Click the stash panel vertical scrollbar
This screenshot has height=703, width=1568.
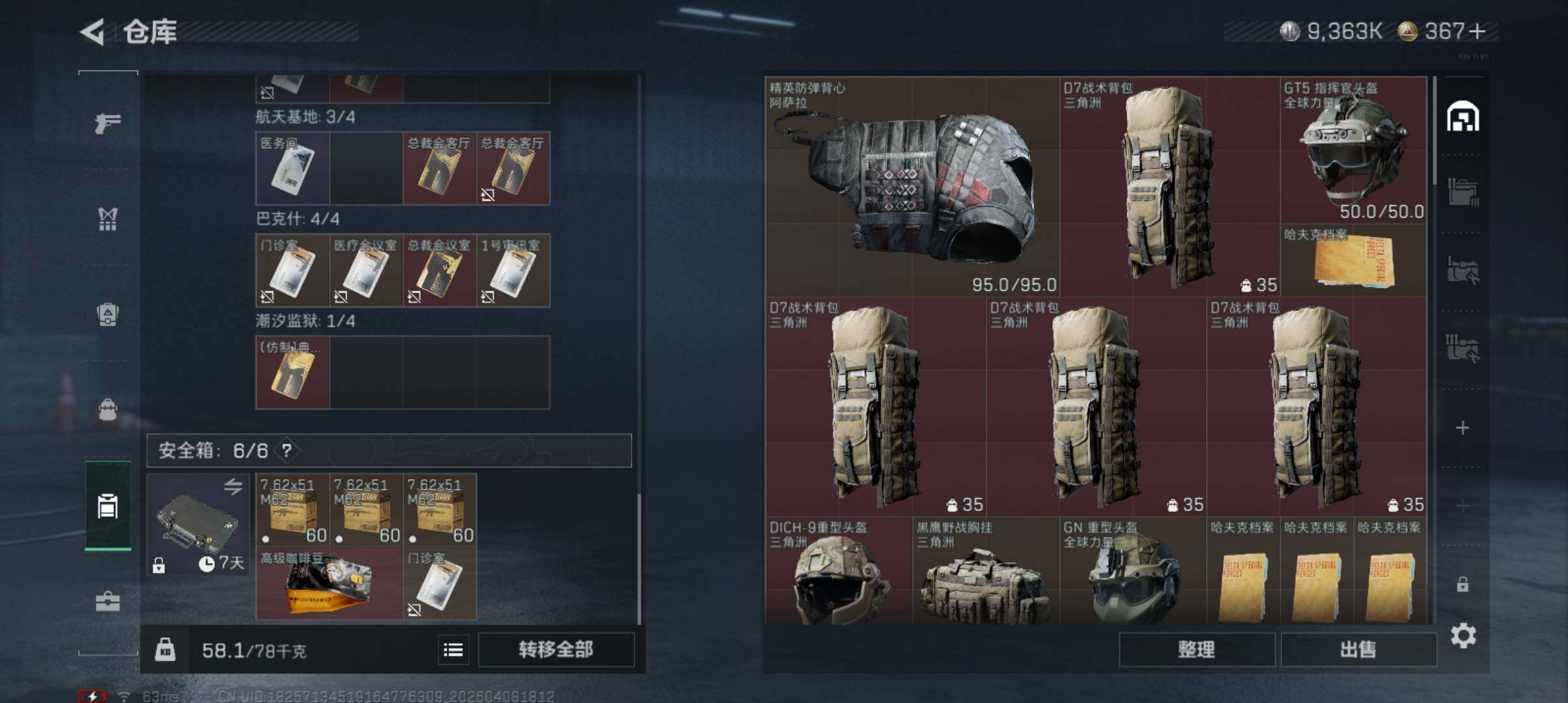coord(1435,130)
